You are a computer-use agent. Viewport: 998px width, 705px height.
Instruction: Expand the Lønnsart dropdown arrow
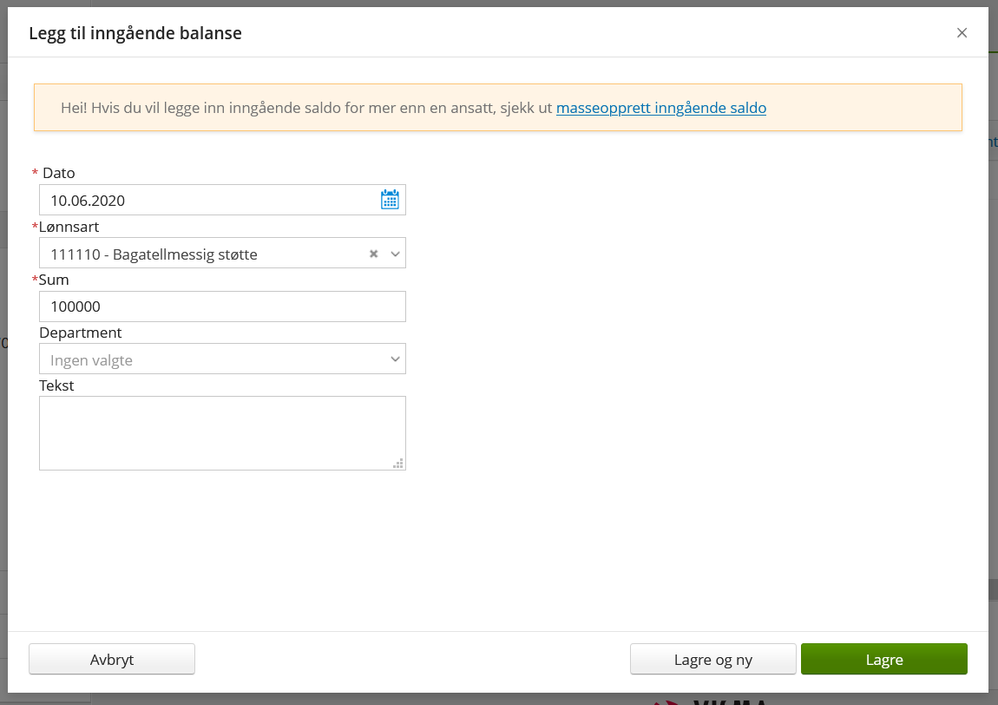tap(395, 254)
